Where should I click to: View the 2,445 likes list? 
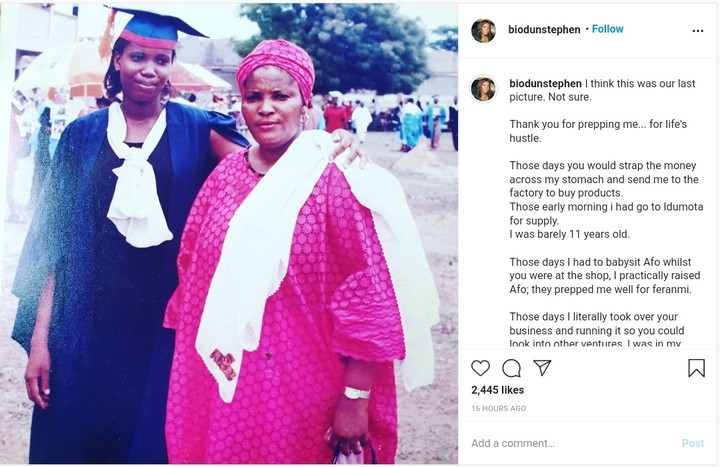pos(498,390)
